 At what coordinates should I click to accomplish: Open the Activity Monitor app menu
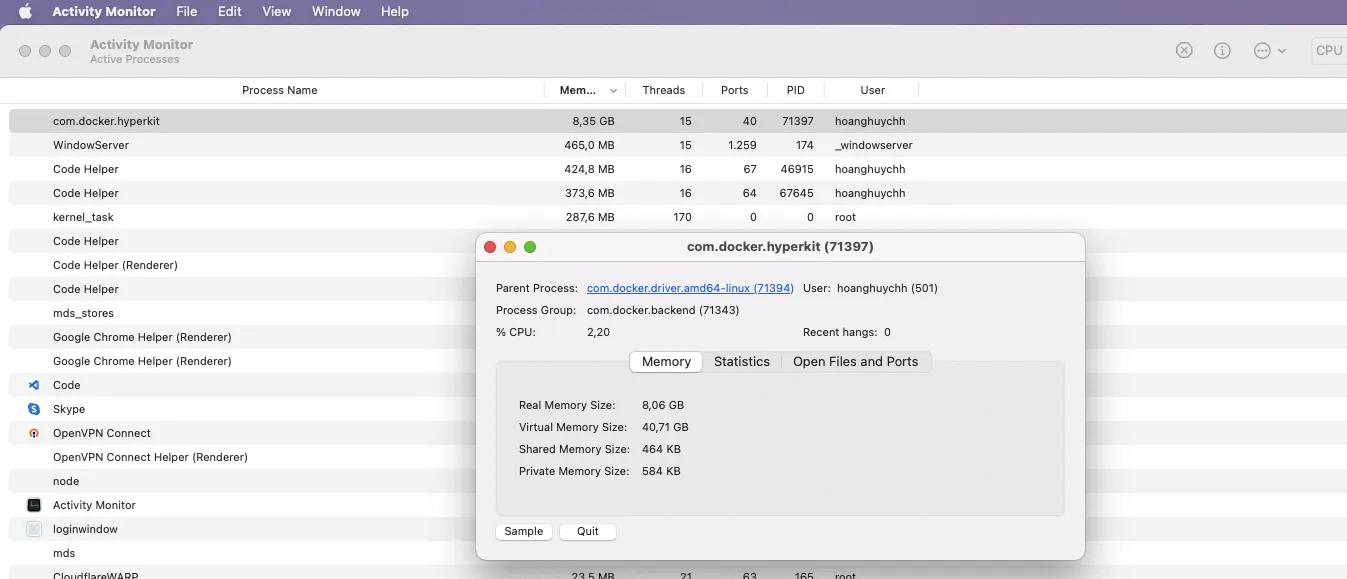coord(104,12)
